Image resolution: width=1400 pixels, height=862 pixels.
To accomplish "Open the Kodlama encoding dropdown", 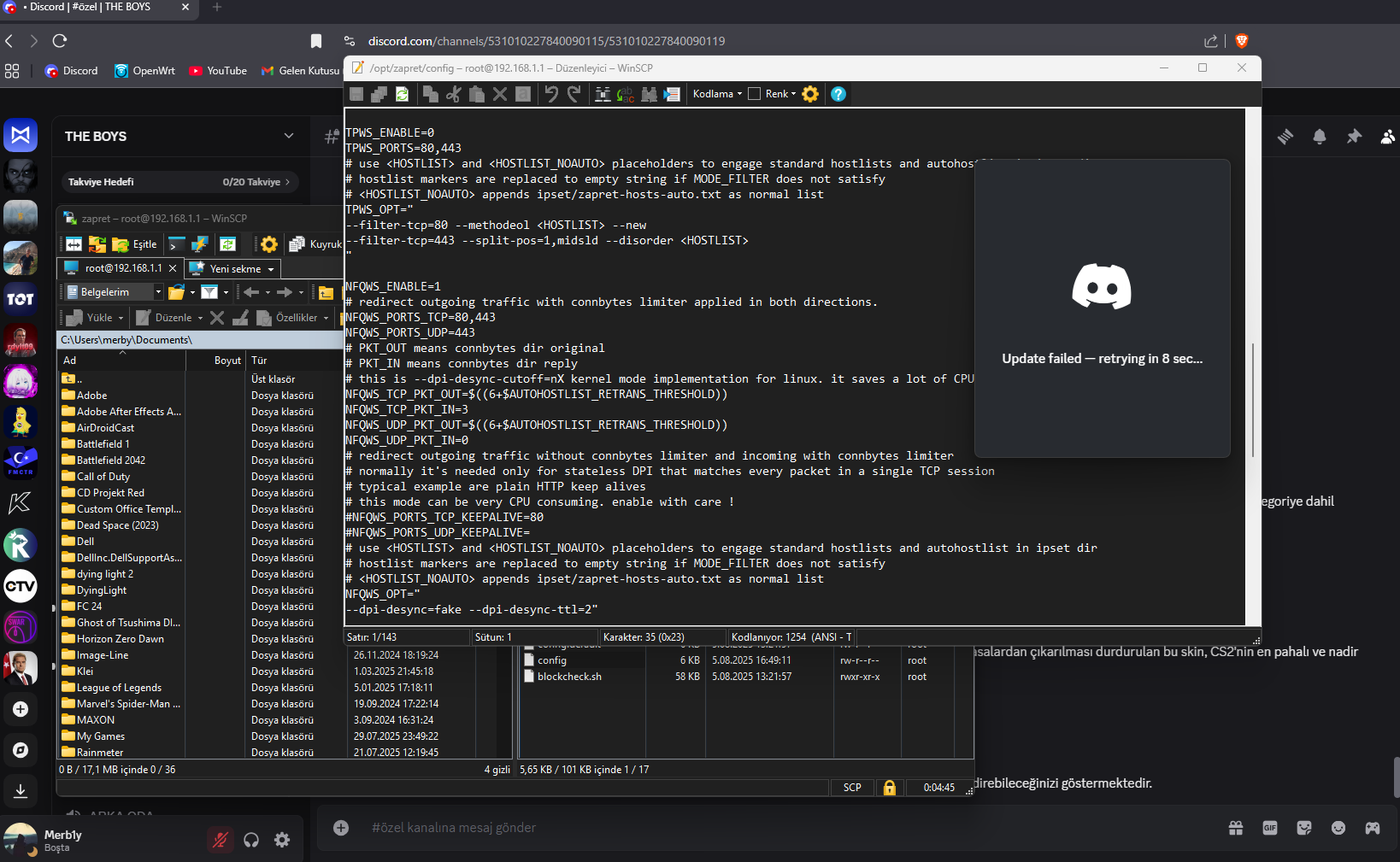I will pos(717,94).
